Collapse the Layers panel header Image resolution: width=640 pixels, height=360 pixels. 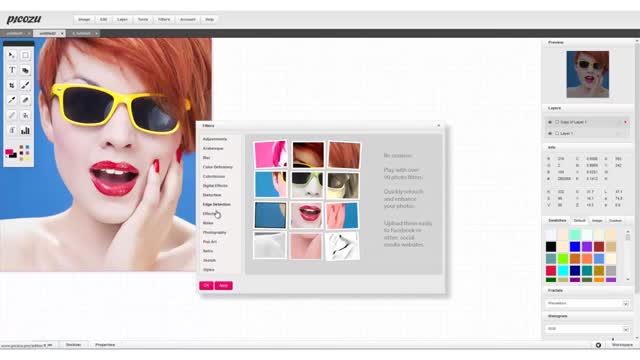tap(588, 108)
